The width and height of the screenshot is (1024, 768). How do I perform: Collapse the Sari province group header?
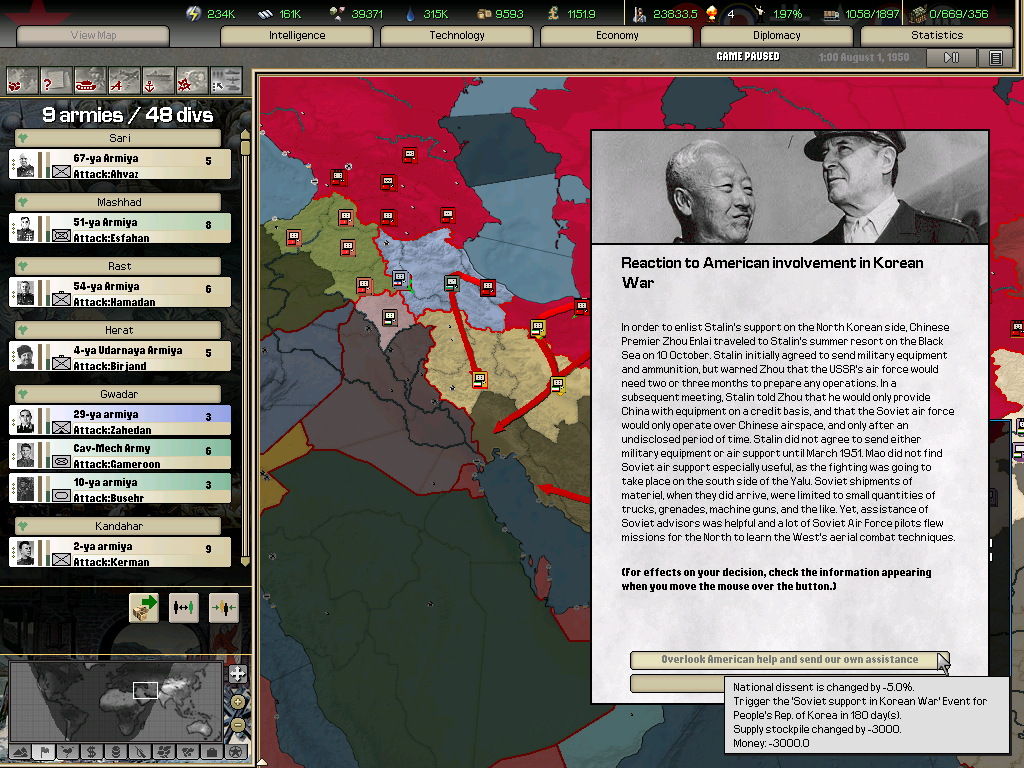120,138
